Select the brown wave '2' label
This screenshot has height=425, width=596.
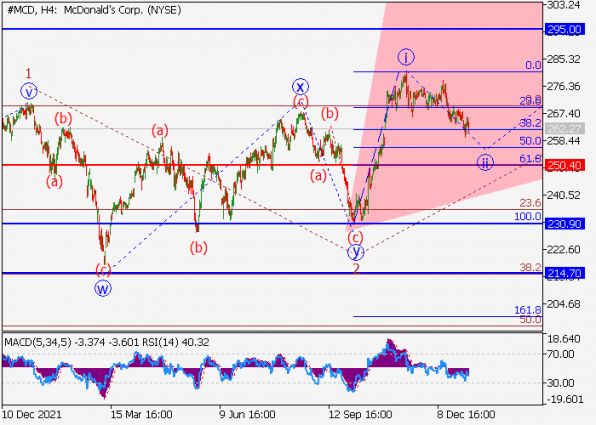356,269
